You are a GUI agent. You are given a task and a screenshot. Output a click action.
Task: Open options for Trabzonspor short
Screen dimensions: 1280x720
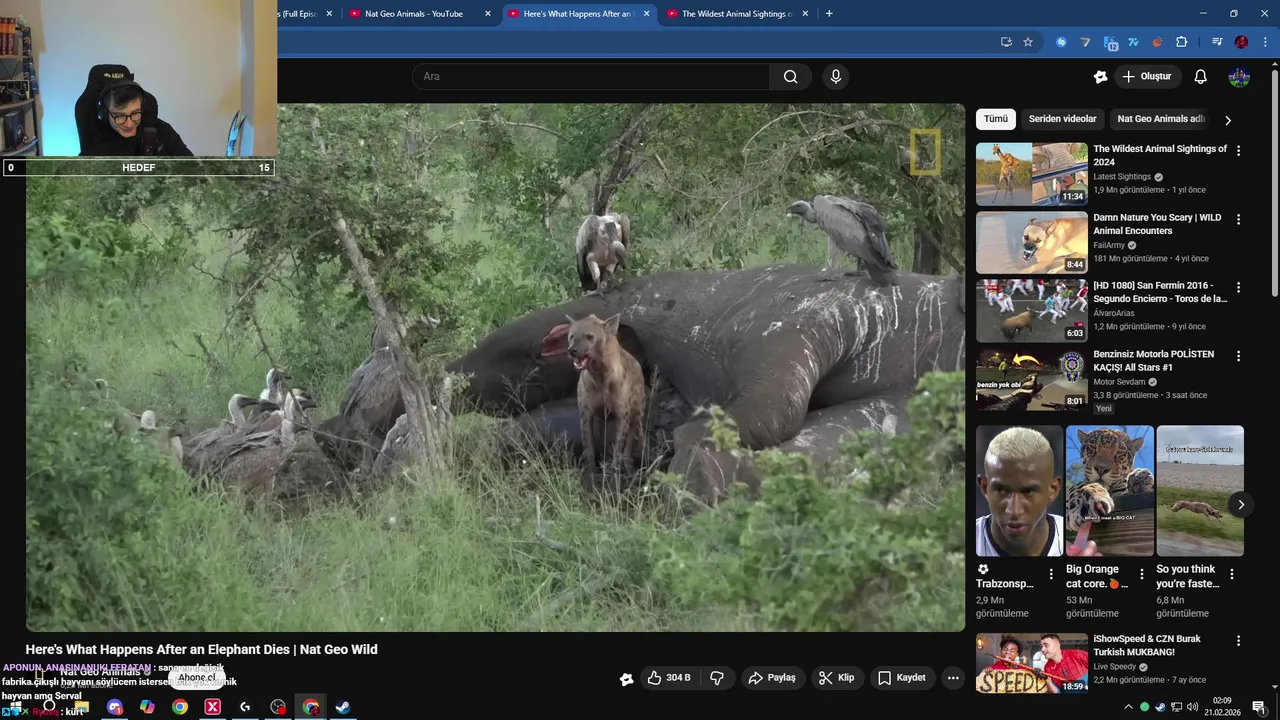(1051, 574)
